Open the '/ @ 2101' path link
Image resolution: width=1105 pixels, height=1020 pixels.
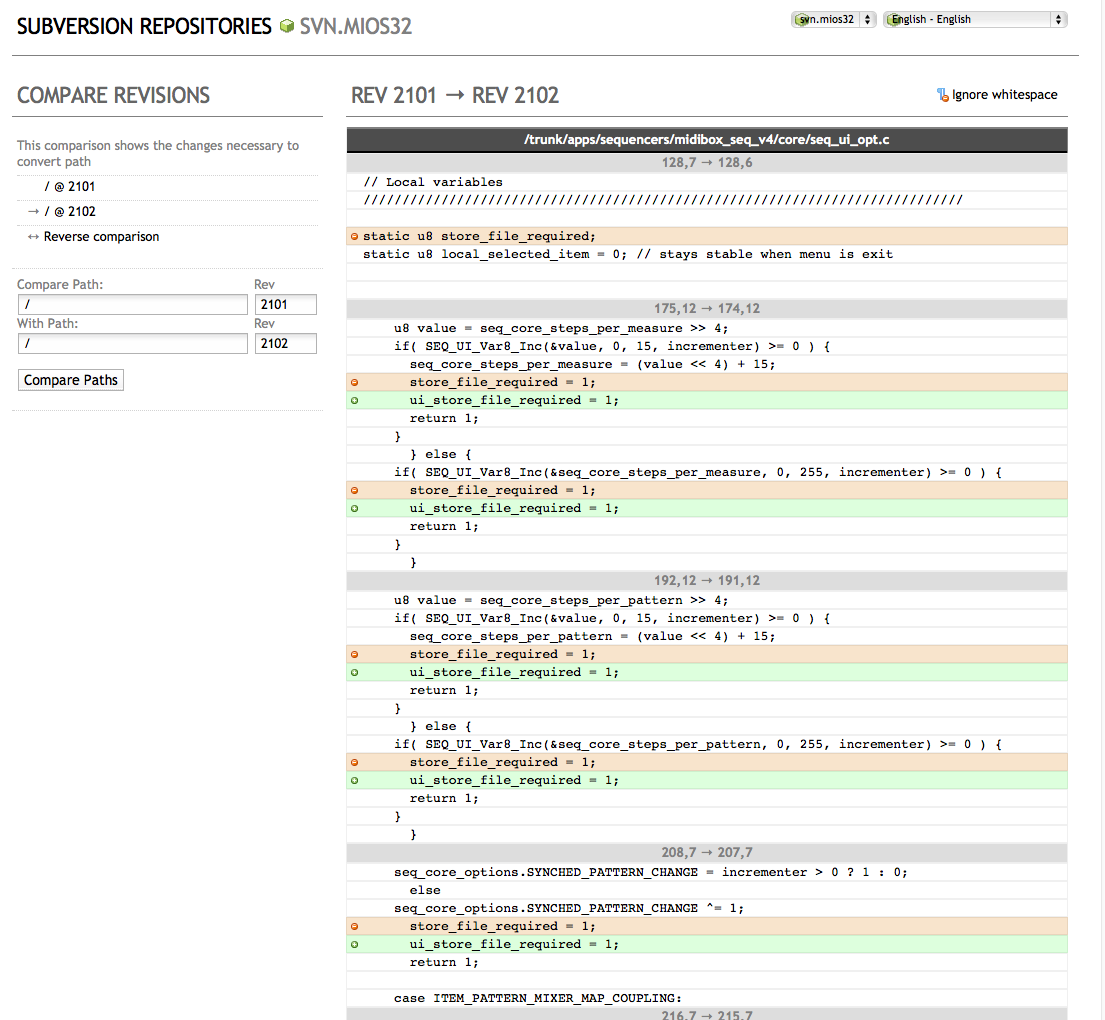coord(70,187)
